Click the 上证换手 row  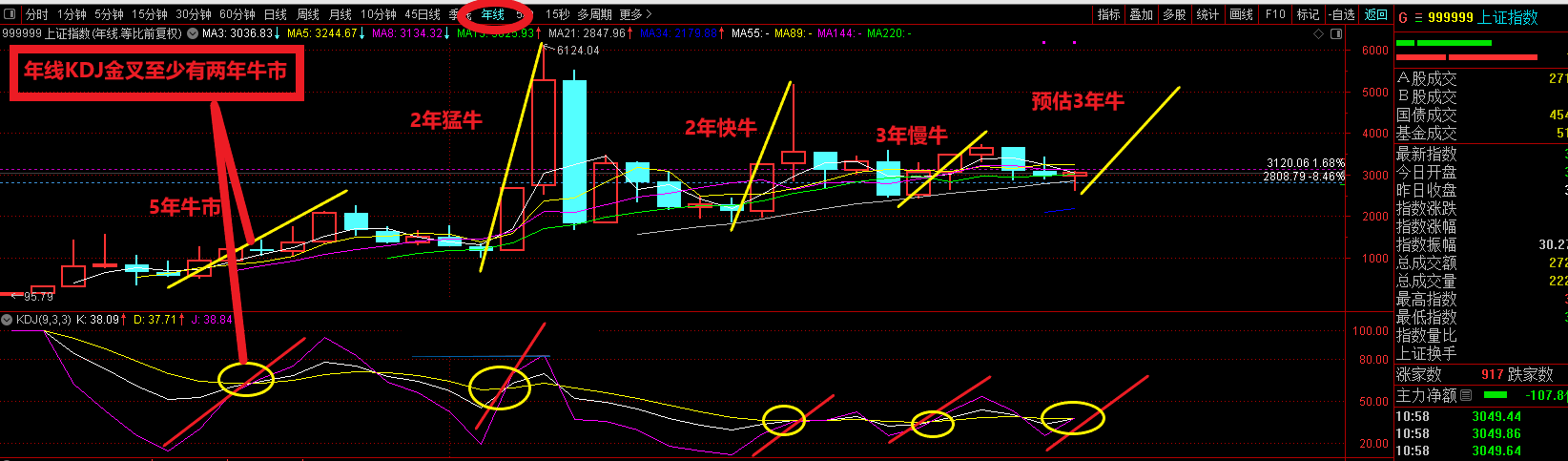[x=1481, y=353]
